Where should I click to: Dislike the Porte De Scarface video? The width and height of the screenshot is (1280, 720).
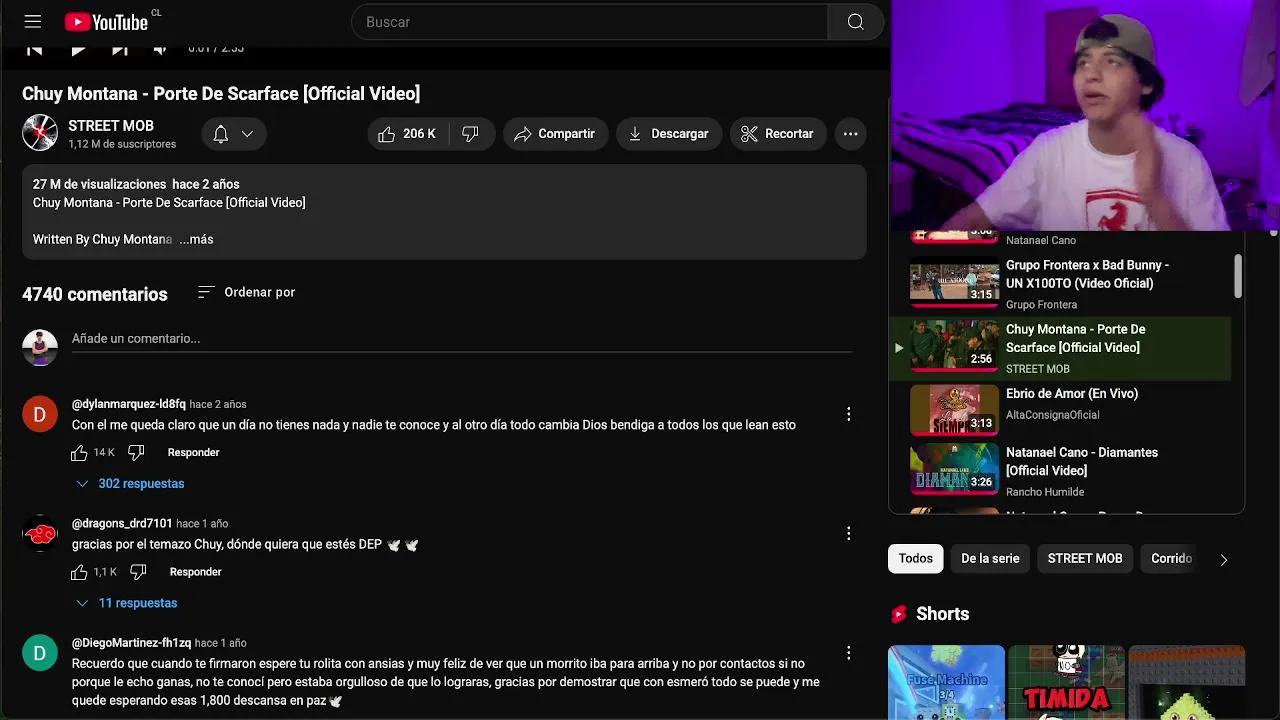click(471, 134)
